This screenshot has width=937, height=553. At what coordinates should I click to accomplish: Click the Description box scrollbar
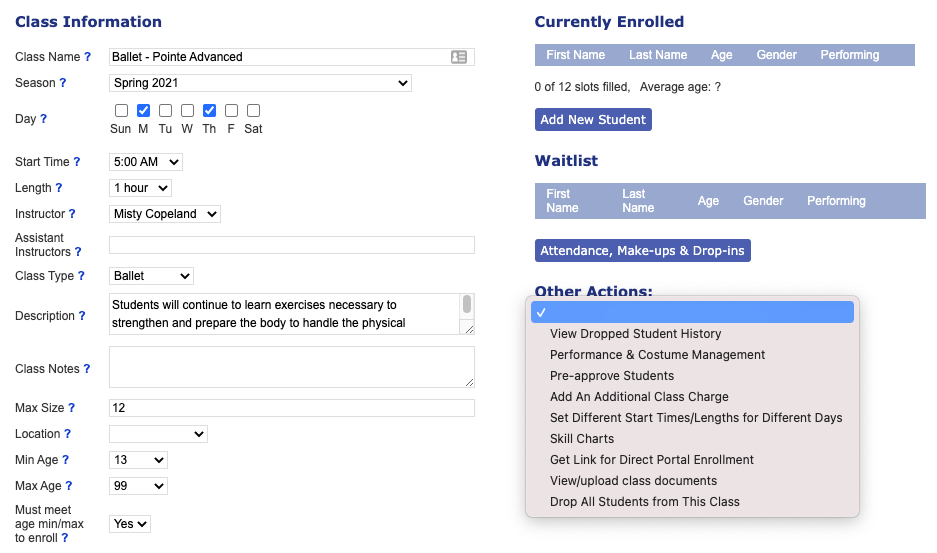(466, 305)
